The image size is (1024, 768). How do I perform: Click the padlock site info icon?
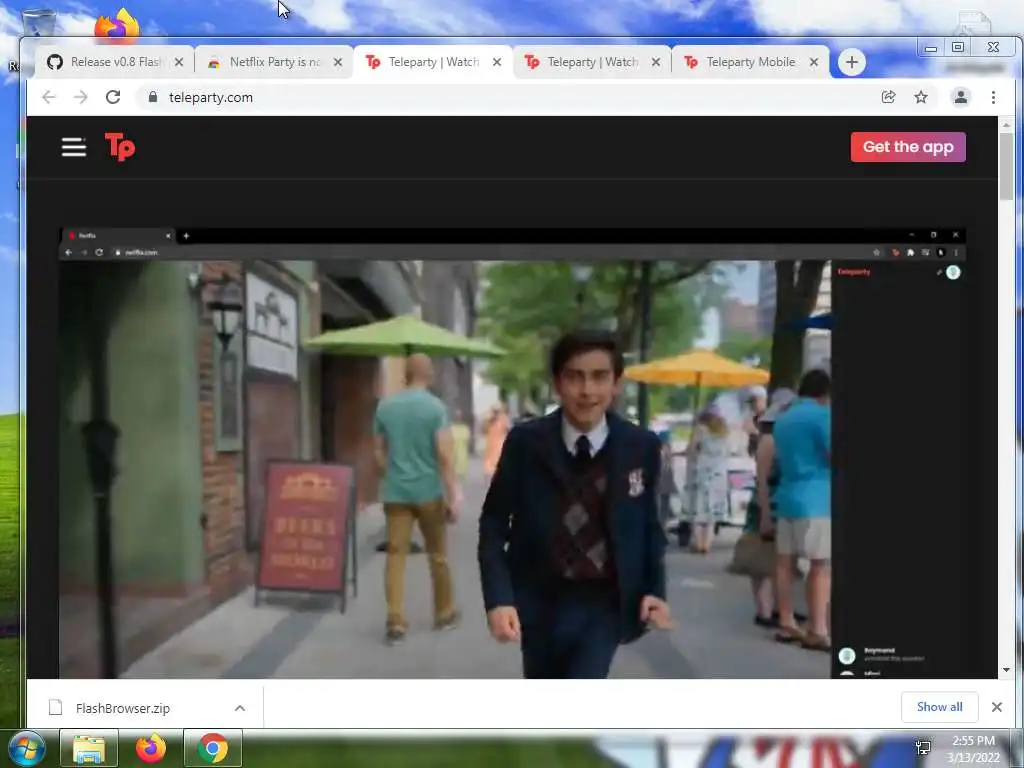tap(153, 97)
